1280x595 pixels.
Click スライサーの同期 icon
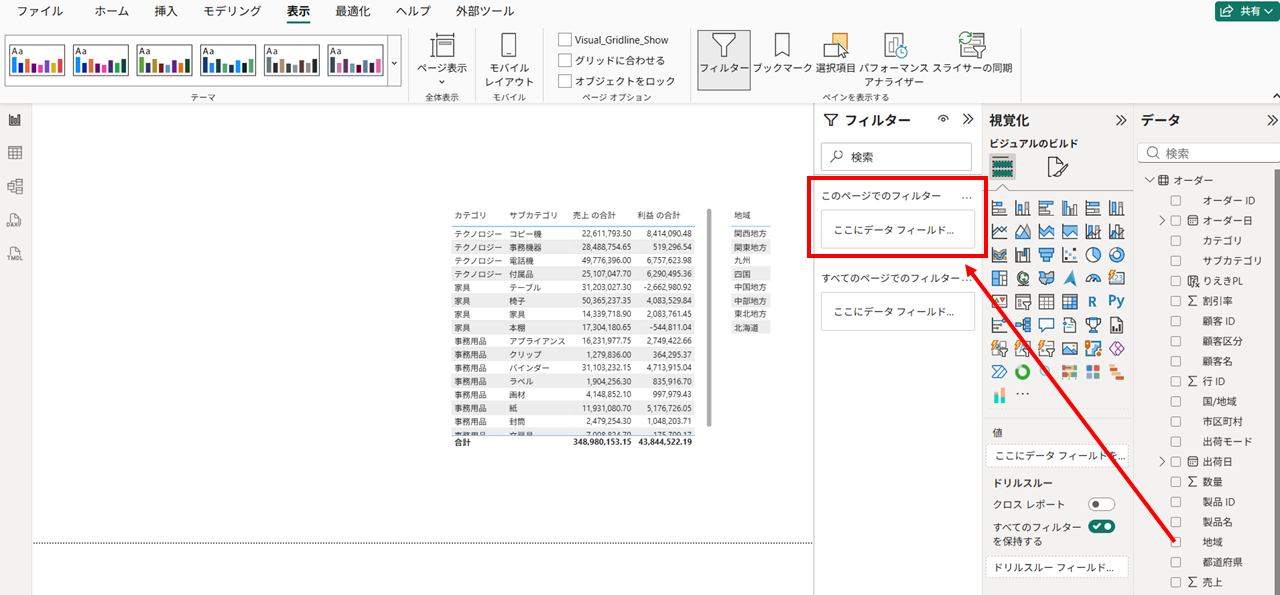pos(972,55)
